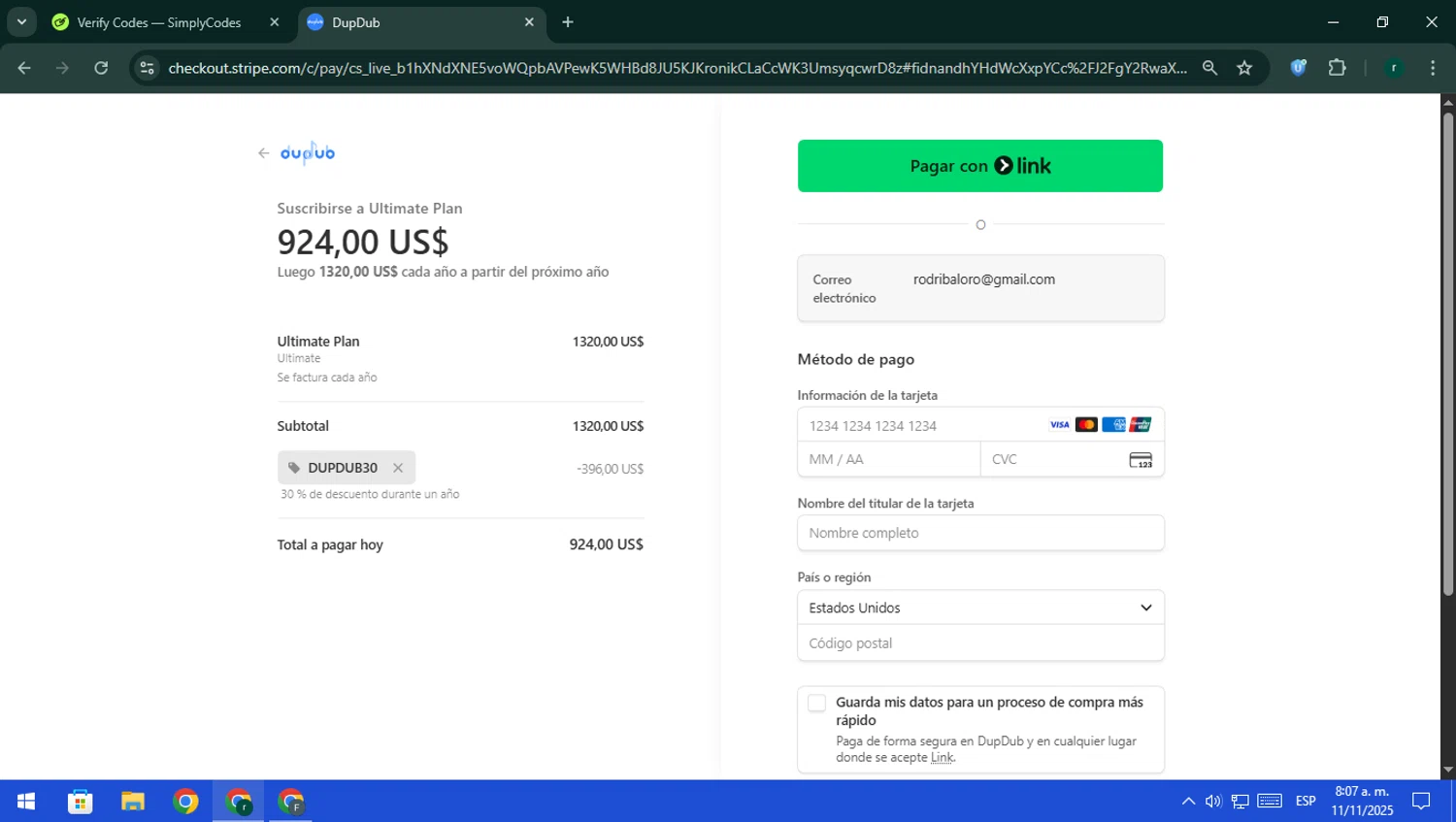Close the Verify Codes — SimplyCodes tab
This screenshot has width=1456, height=822.
[x=275, y=22]
